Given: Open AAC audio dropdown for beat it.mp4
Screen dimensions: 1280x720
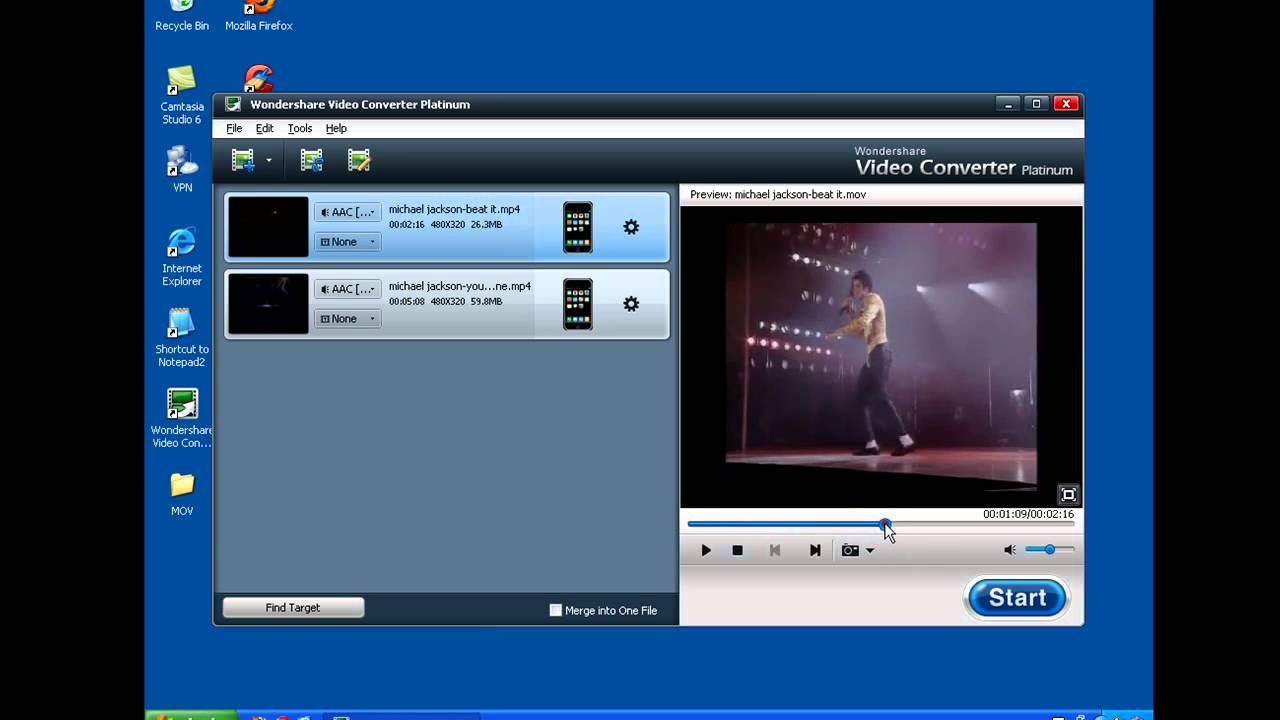Looking at the screenshot, I should [348, 212].
